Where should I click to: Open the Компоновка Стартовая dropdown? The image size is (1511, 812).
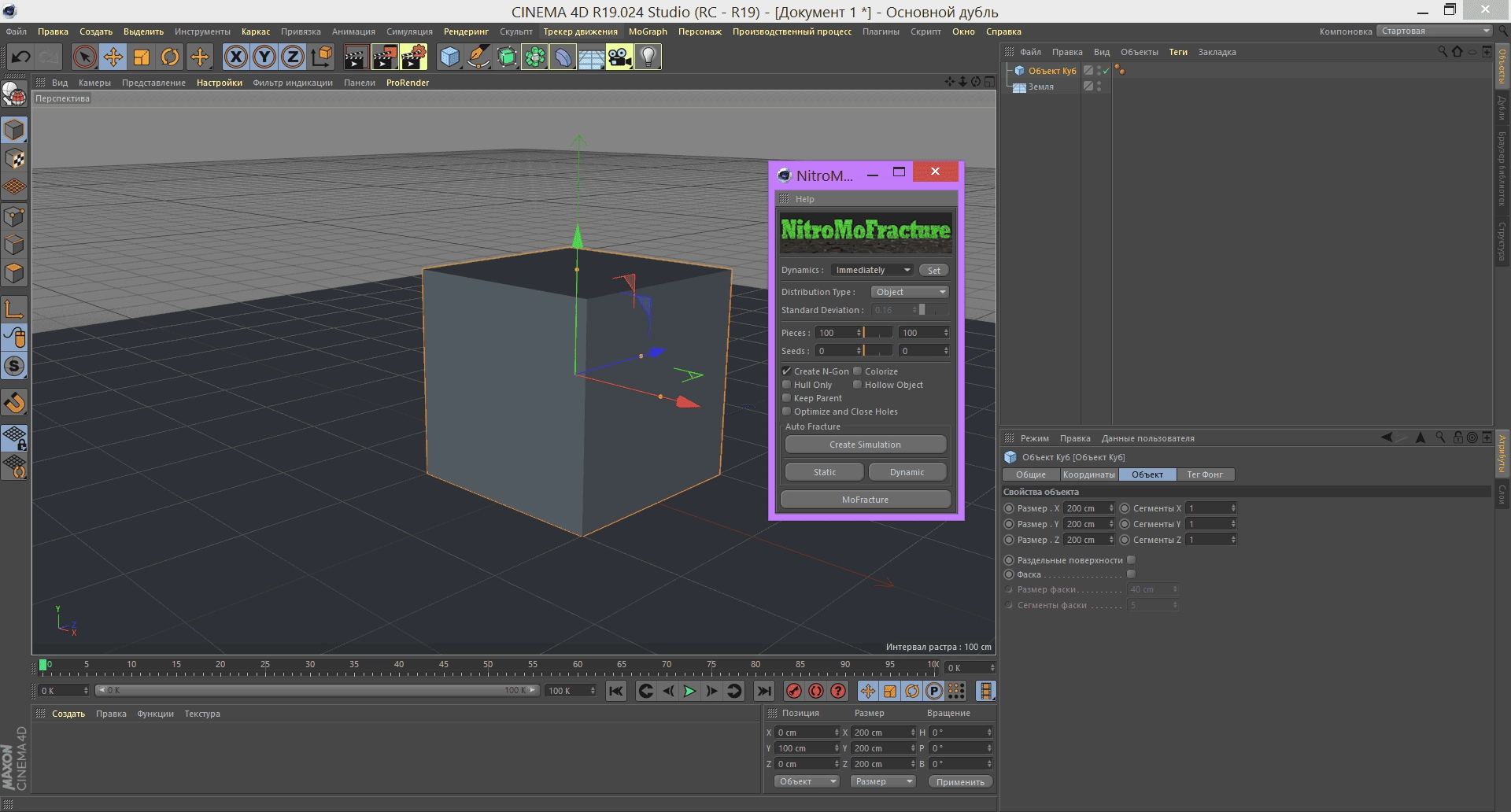coord(1434,31)
